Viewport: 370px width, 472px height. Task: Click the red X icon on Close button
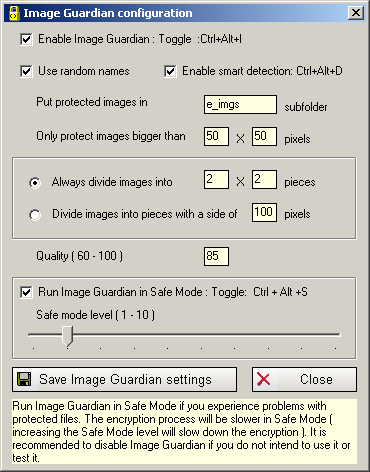[x=264, y=379]
